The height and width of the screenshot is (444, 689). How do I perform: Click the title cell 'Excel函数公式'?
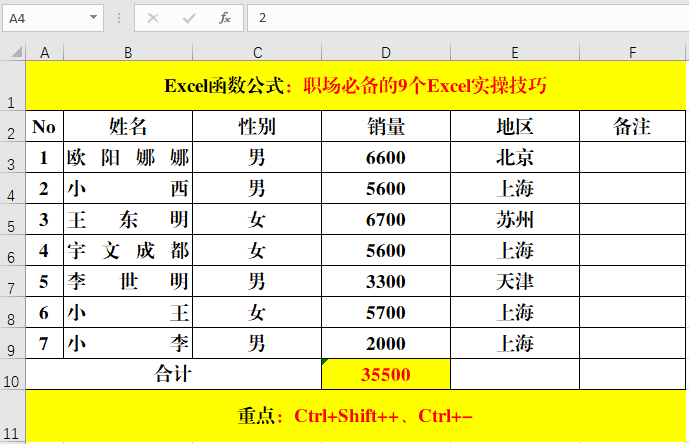click(x=355, y=86)
